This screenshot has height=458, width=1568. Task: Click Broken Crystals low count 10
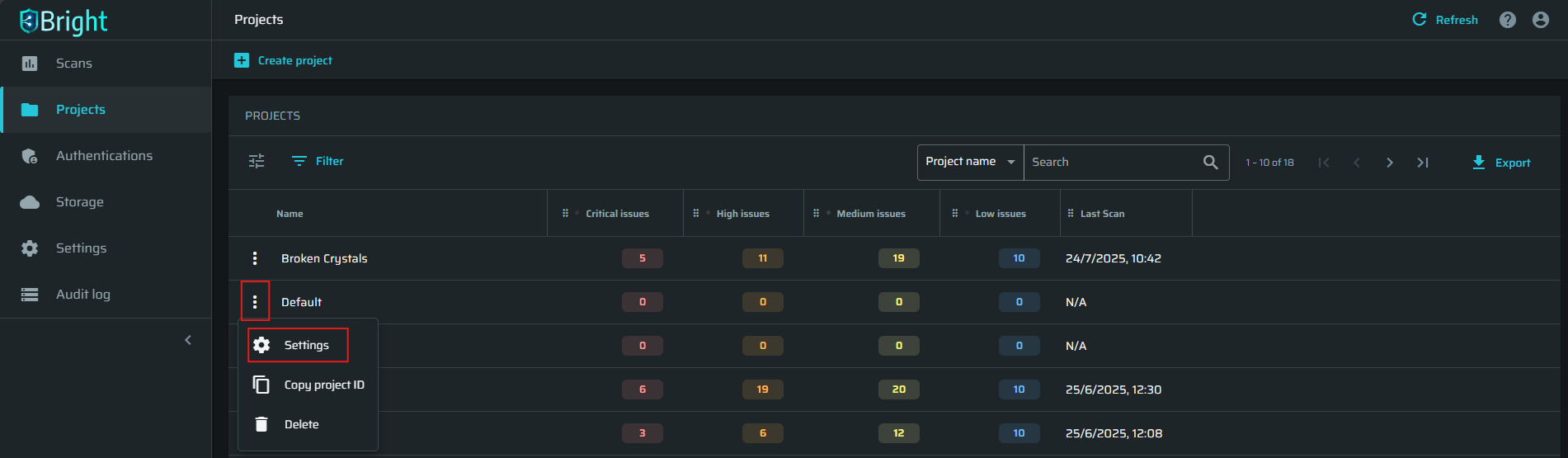1019,258
